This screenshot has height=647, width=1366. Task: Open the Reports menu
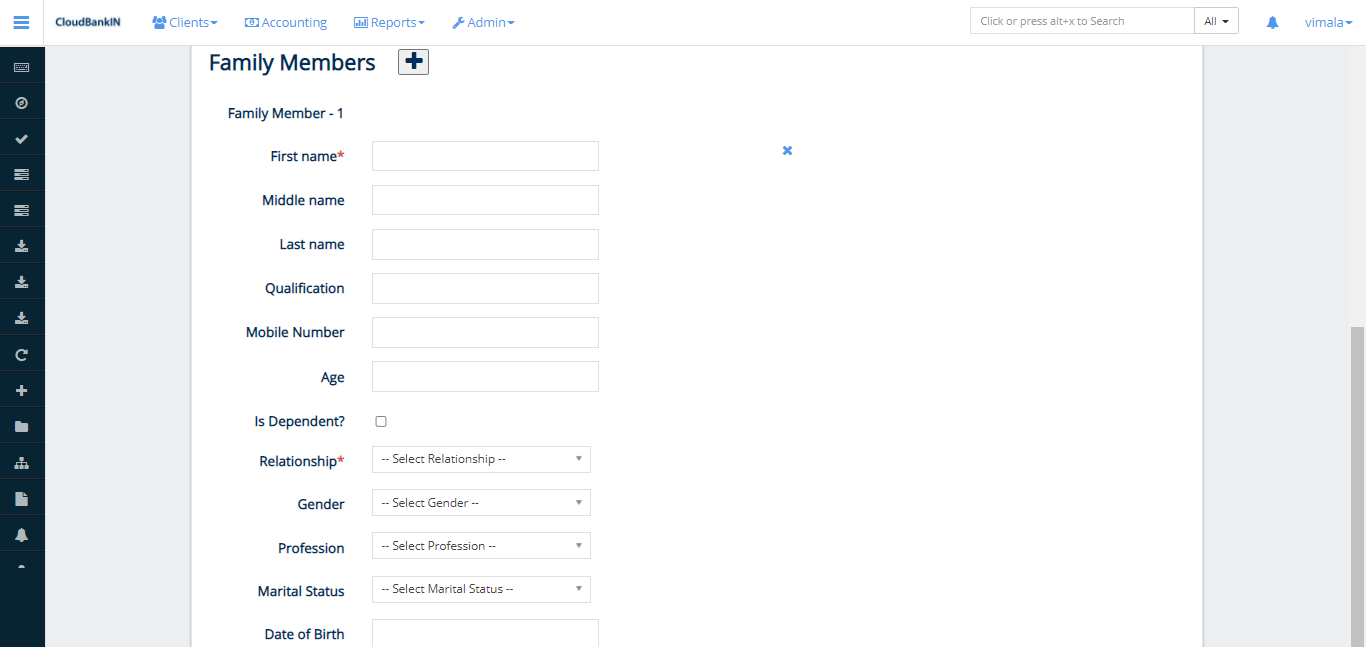(389, 22)
